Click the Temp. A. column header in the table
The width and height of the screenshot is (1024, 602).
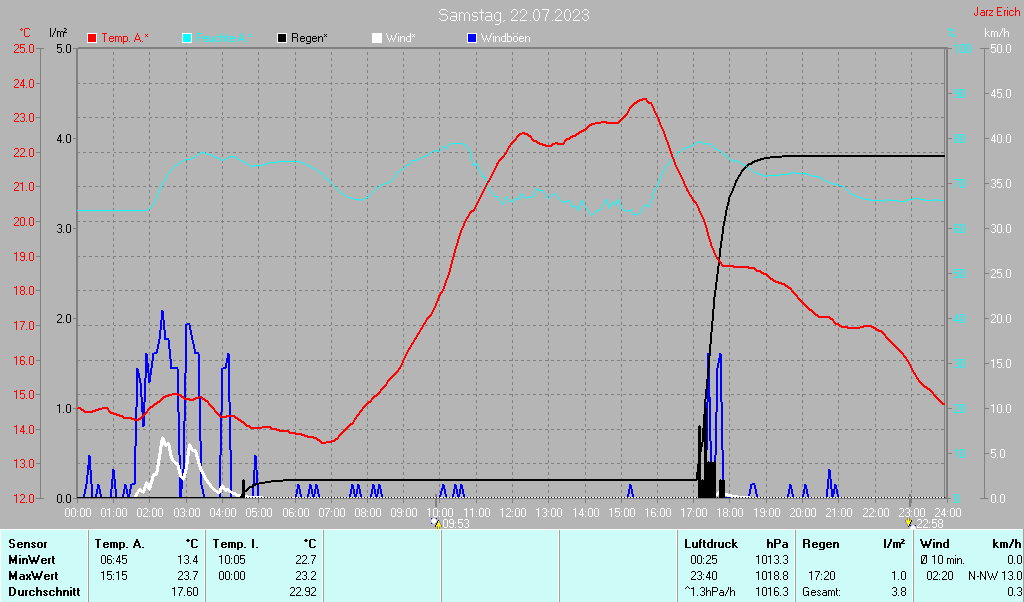[x=120, y=544]
